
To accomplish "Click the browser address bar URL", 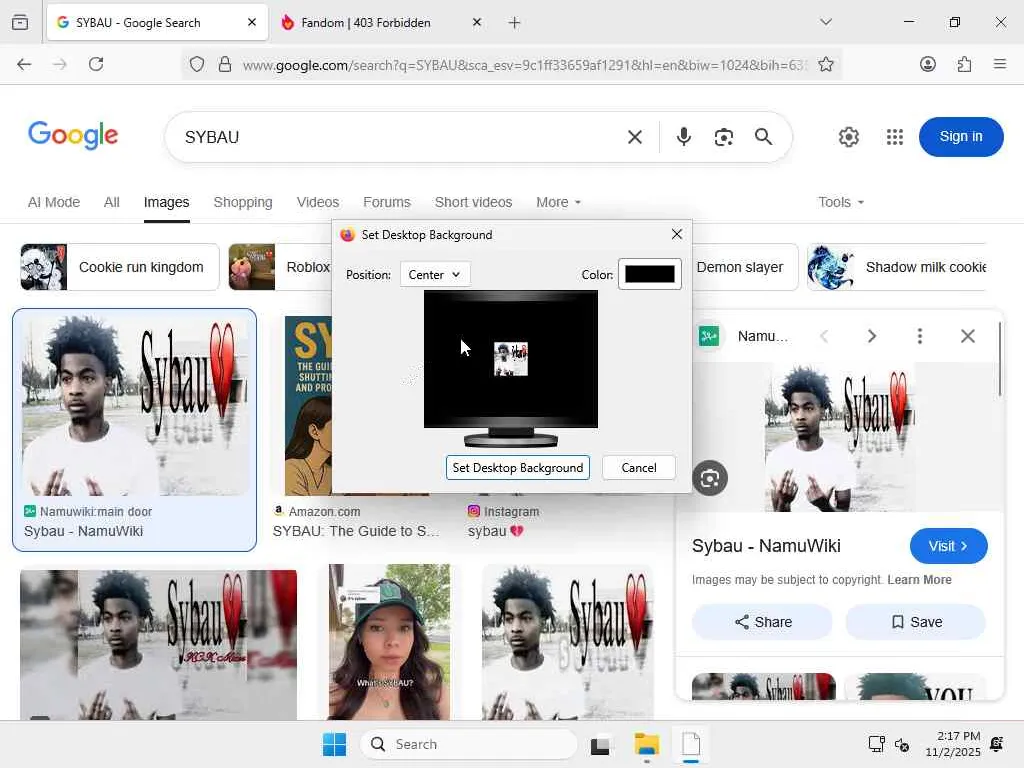I will [524, 65].
